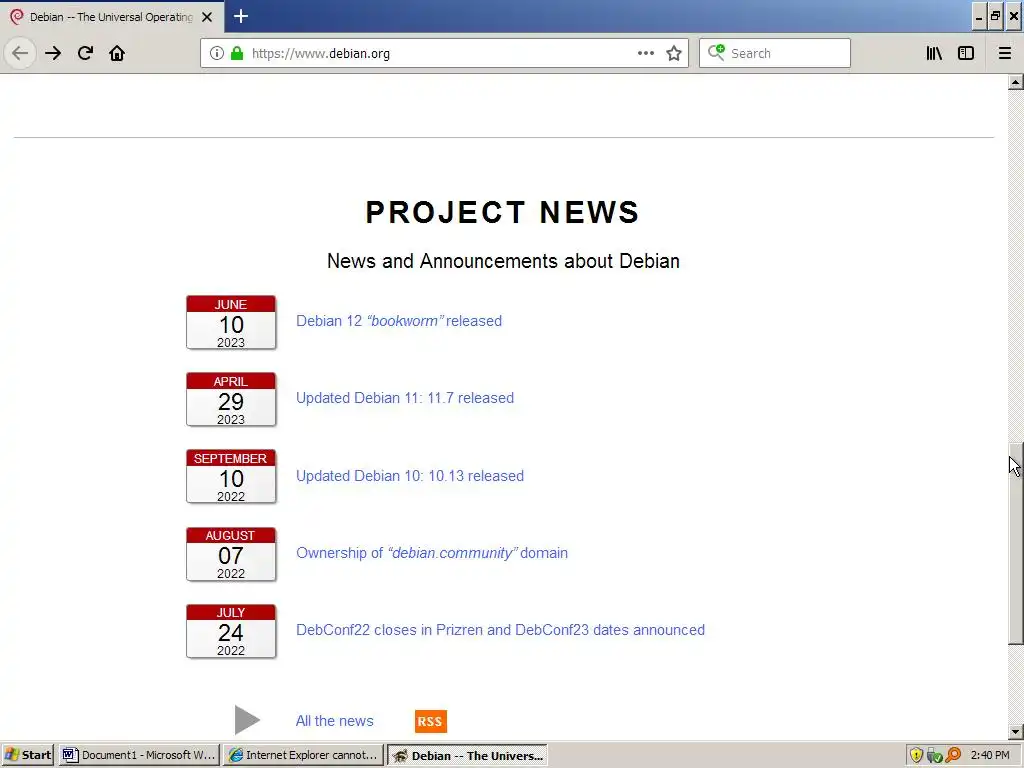Follow the All the news link

point(334,720)
